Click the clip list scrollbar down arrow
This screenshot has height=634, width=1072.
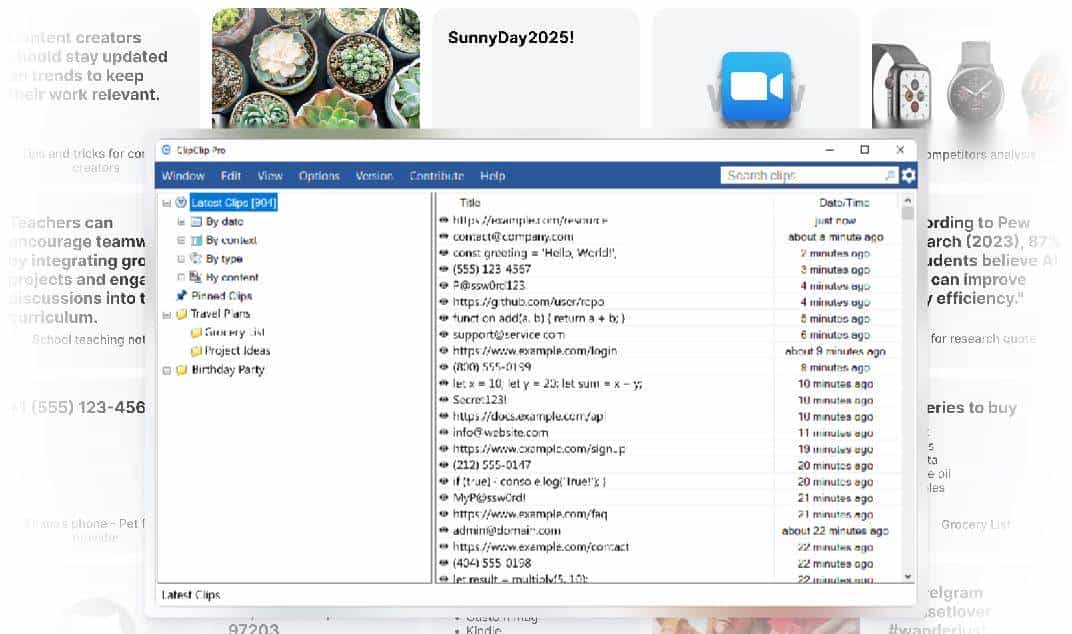tap(908, 577)
